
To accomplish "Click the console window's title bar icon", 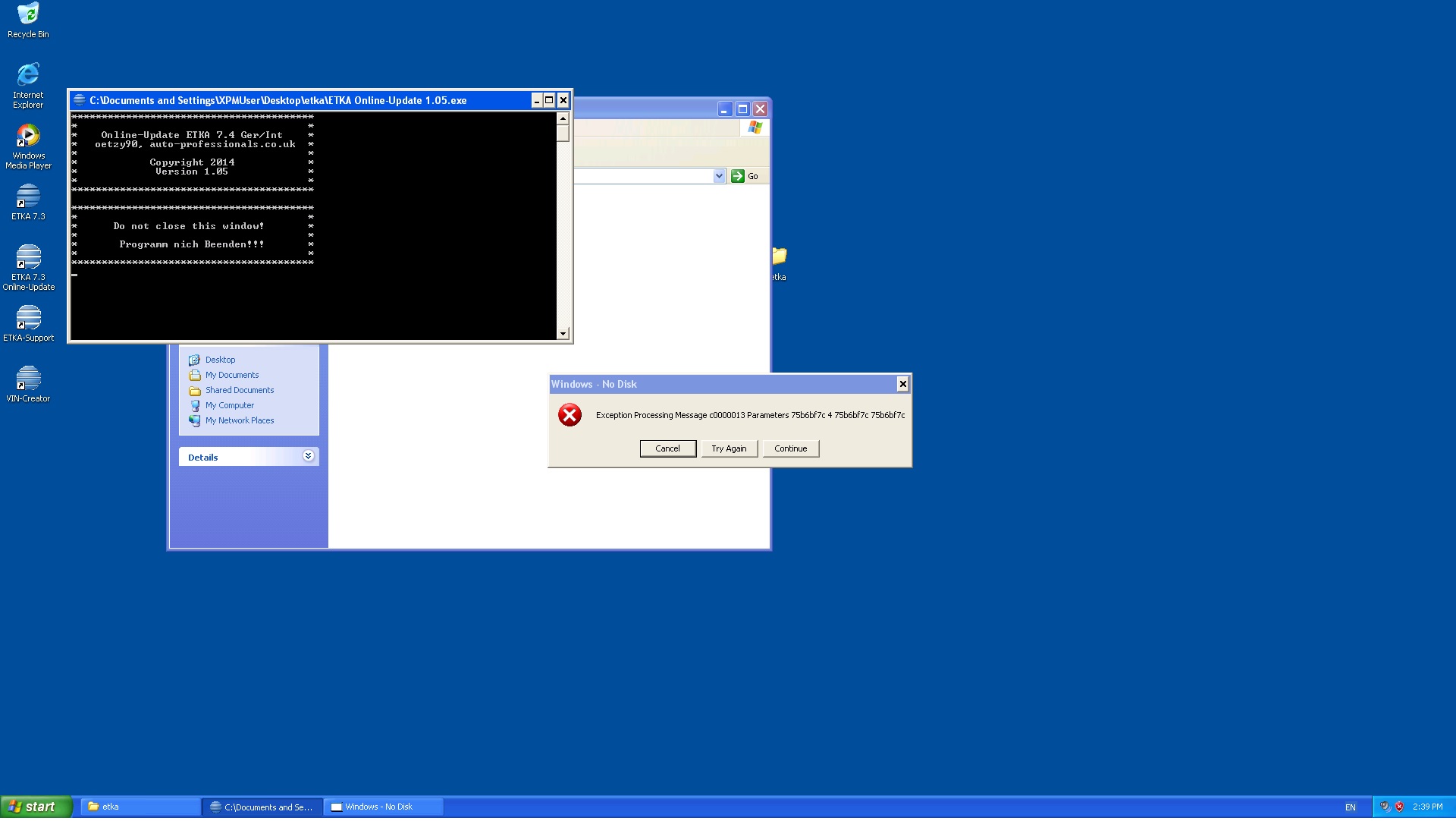I will (x=79, y=100).
